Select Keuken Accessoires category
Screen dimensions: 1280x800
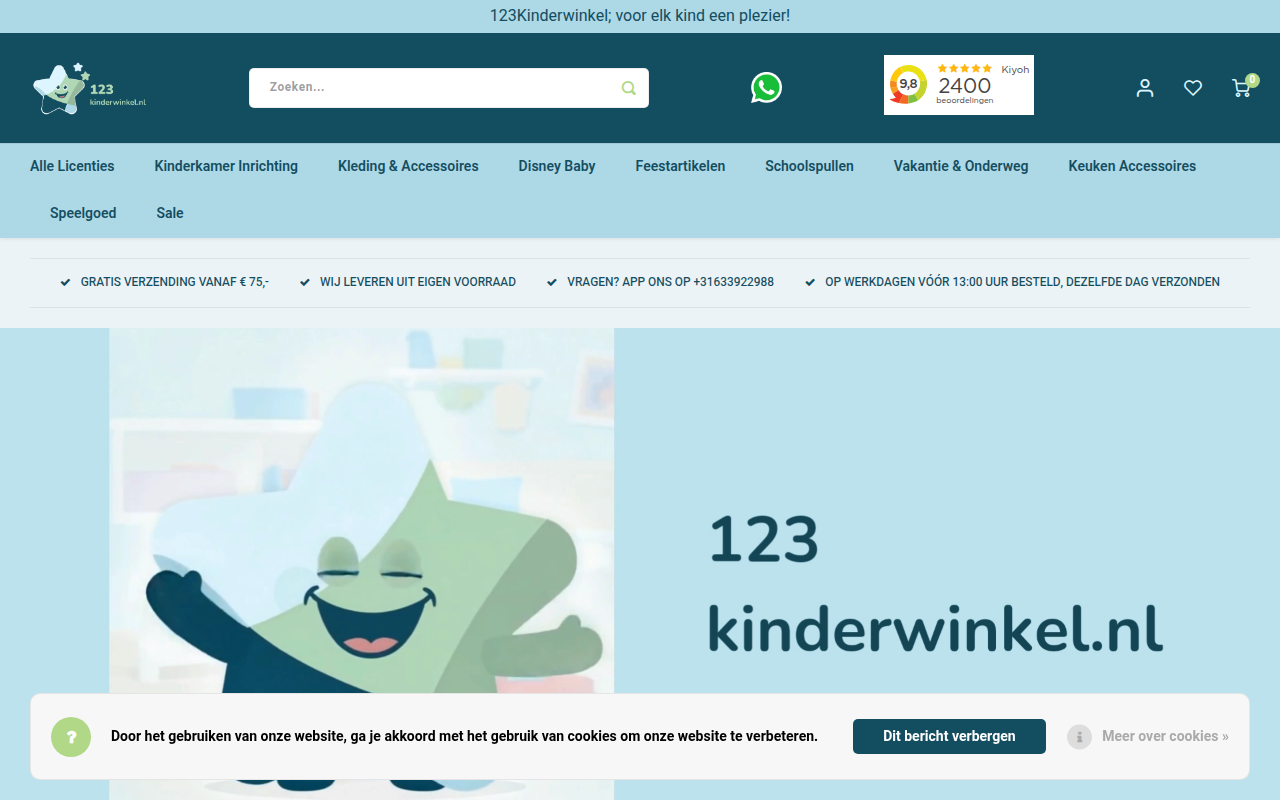coord(1132,166)
